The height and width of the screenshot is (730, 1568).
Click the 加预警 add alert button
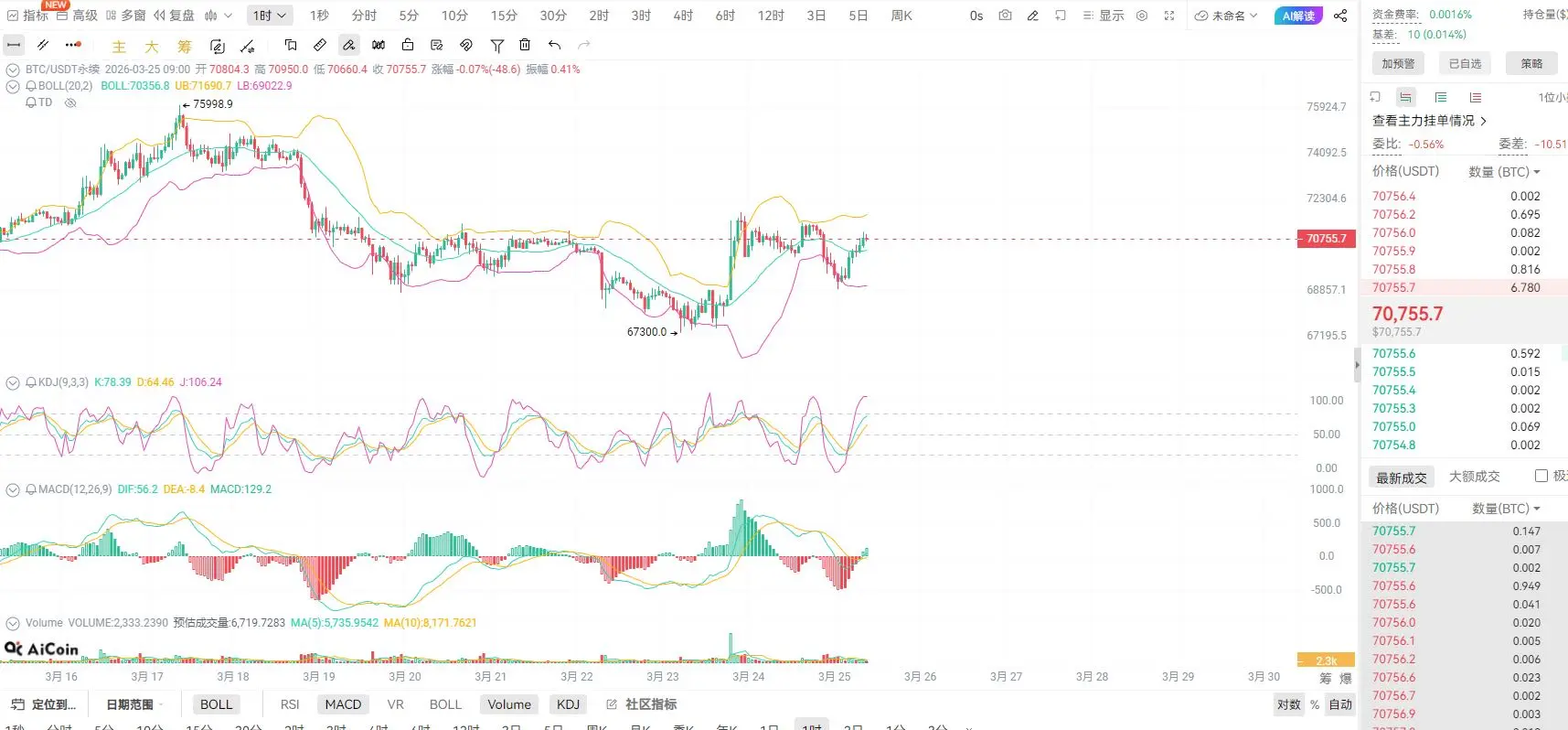[1398, 63]
